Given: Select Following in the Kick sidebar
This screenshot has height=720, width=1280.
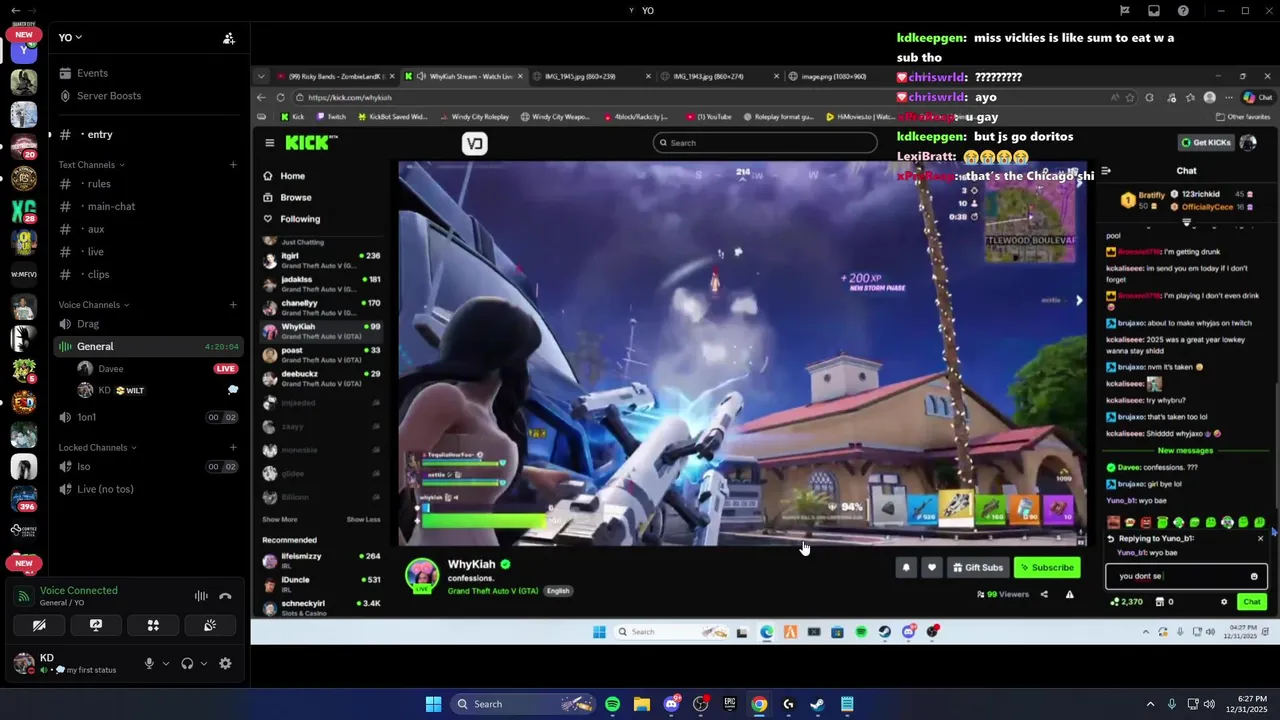Looking at the screenshot, I should pos(300,219).
